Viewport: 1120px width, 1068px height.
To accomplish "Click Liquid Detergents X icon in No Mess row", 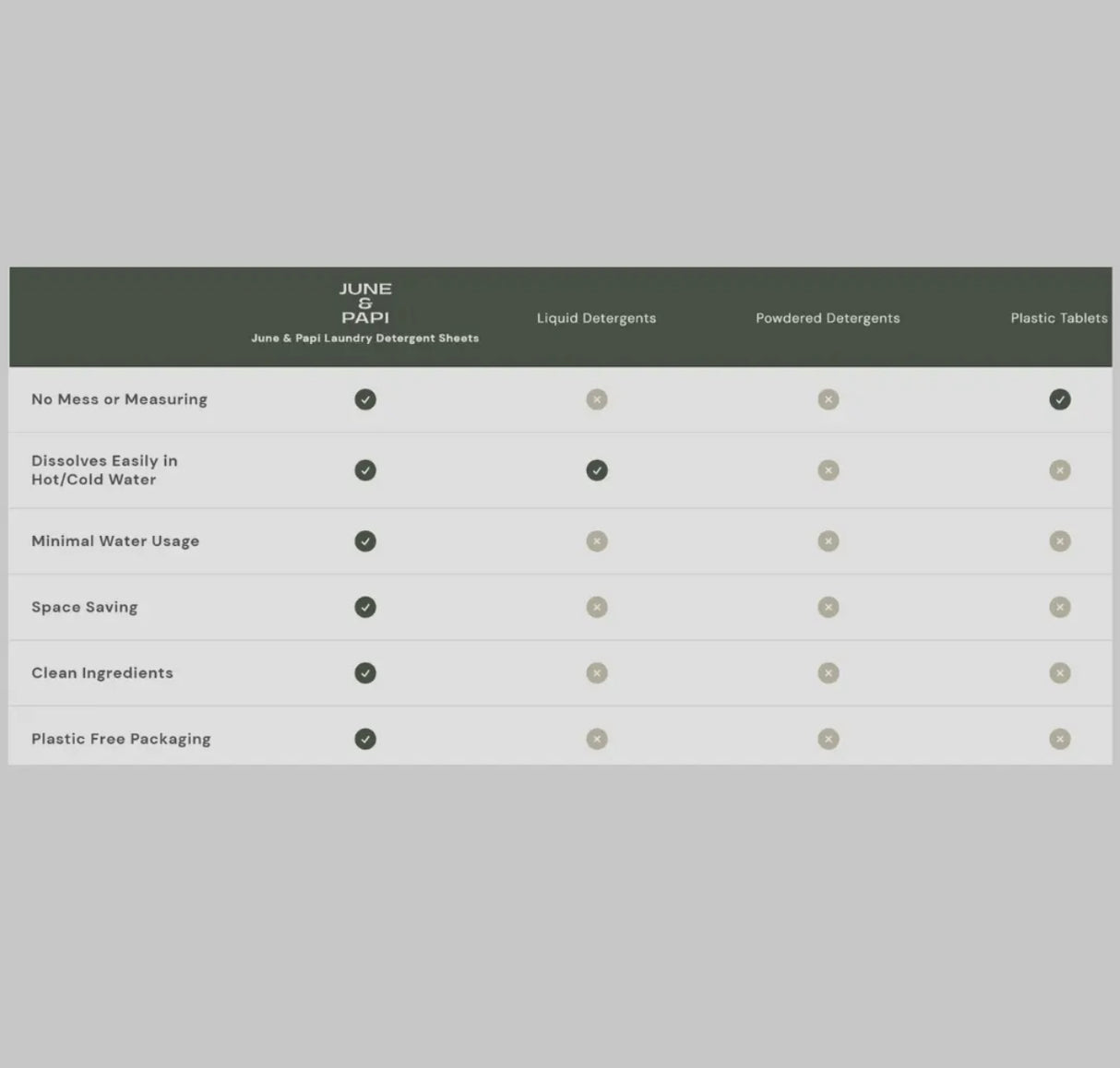I will [x=597, y=399].
